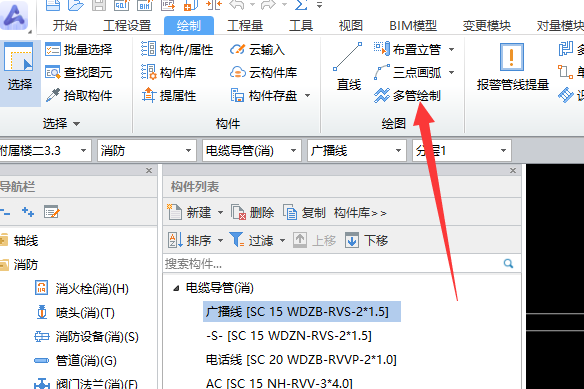The width and height of the screenshot is (584, 389).
Task: Select 电话线 [SC 20 WDZB-RVVP-2*1.0] item
Action: coord(301,360)
